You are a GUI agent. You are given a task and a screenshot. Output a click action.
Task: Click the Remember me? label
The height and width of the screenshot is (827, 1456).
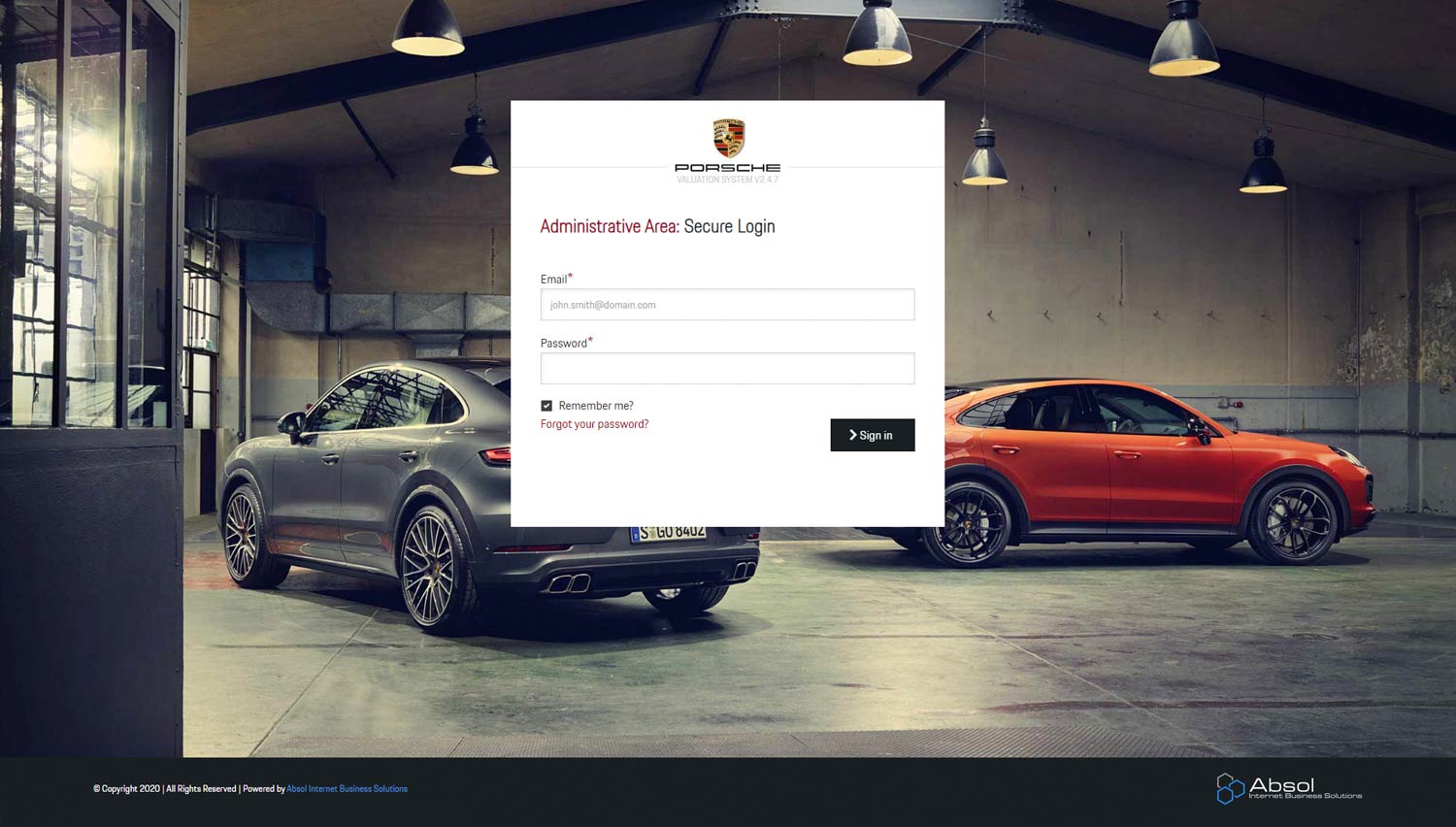(596, 406)
